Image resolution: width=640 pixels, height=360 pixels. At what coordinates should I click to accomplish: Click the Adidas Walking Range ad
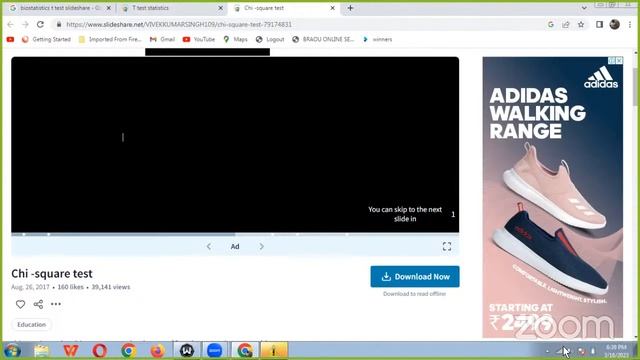(553, 198)
